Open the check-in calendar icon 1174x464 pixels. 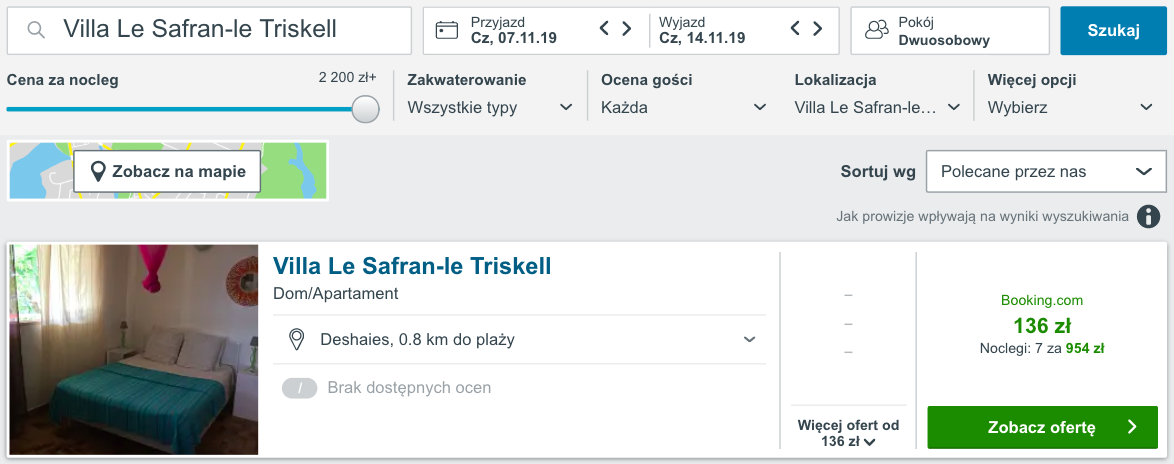pos(447,30)
